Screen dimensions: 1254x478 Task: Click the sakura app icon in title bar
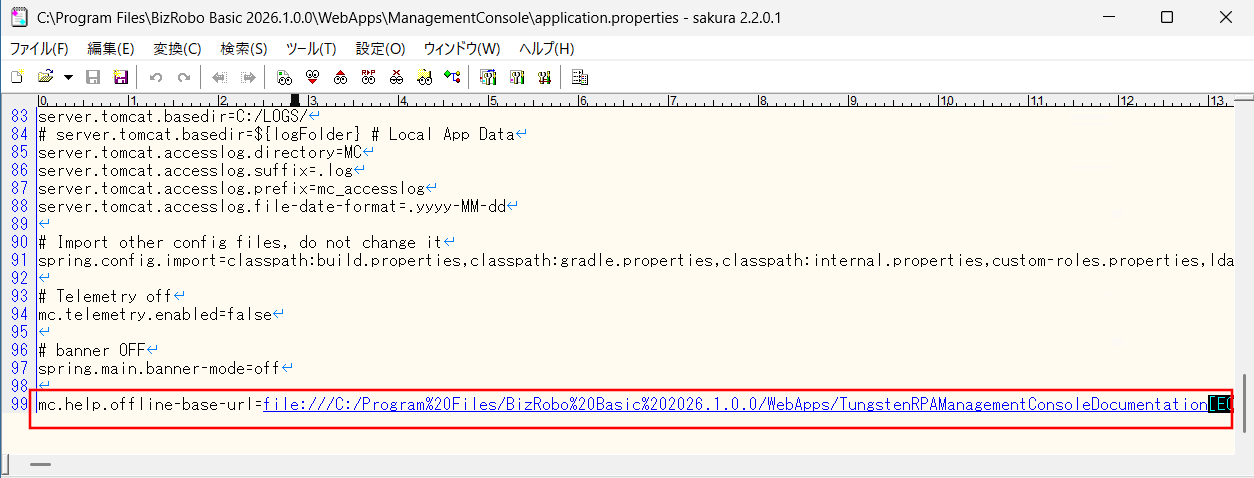point(18,17)
